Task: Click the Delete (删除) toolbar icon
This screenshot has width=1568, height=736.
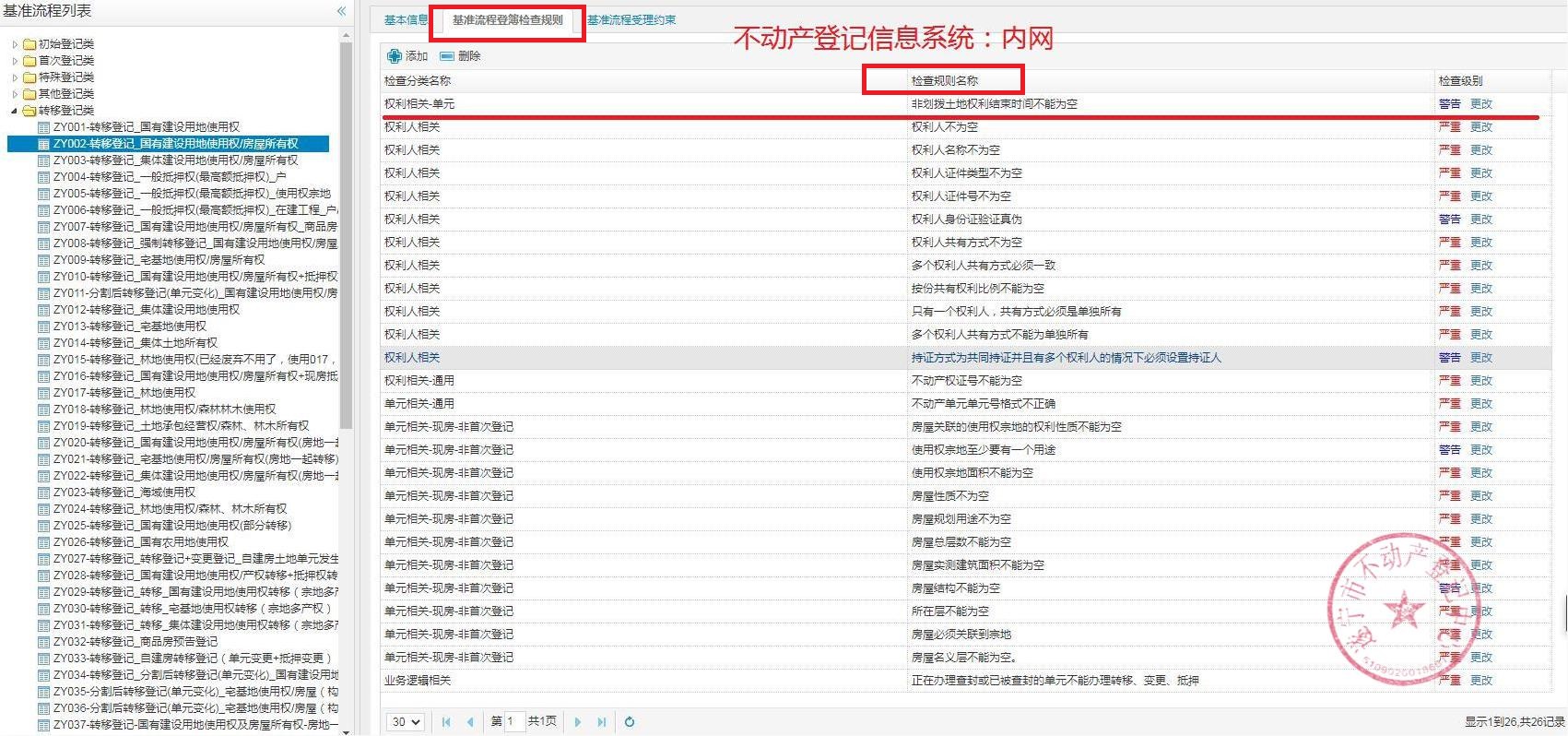Action: click(x=447, y=56)
